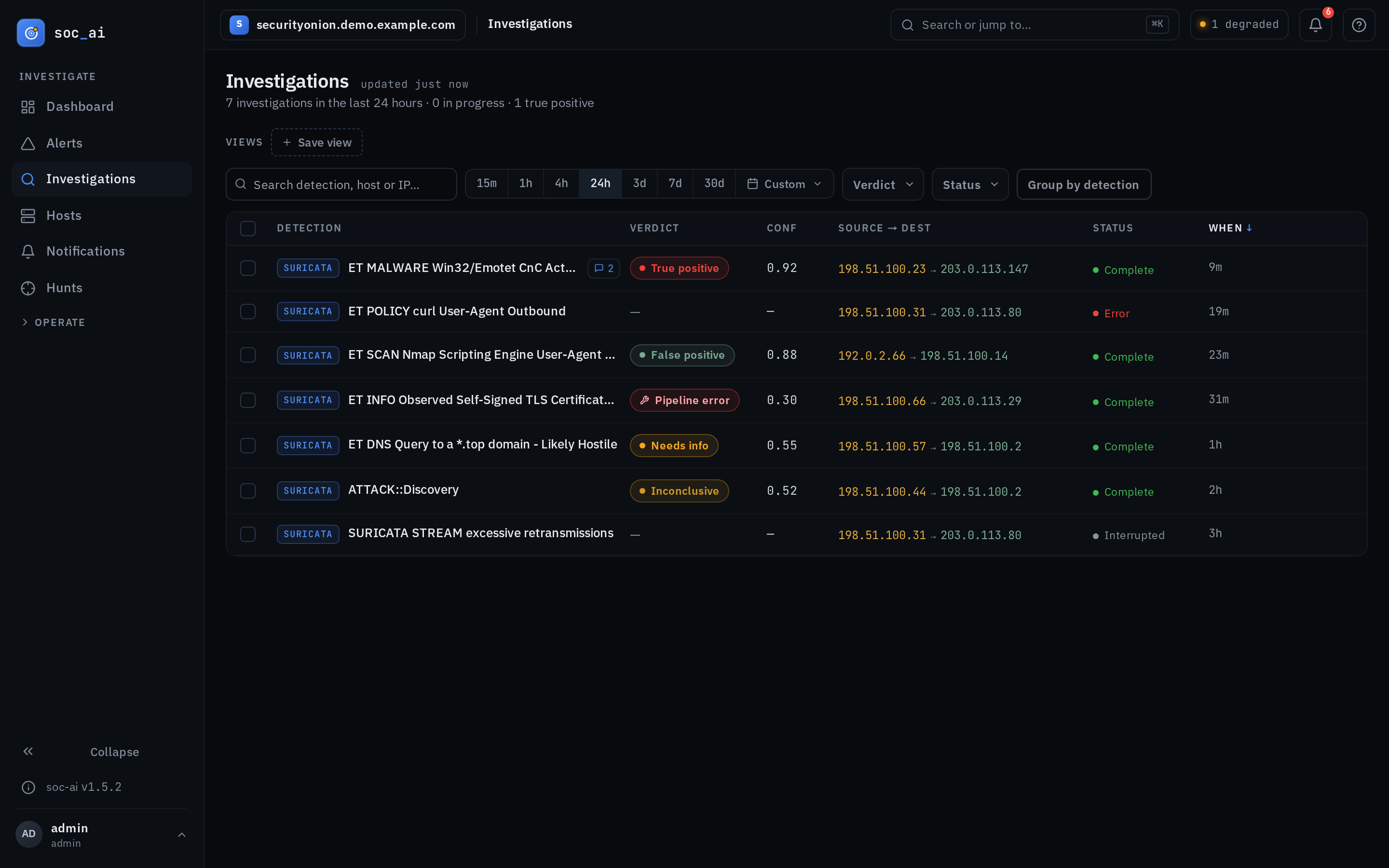Open the Custom time range dropdown
Screen dimensions: 1389x868
pos(784,184)
